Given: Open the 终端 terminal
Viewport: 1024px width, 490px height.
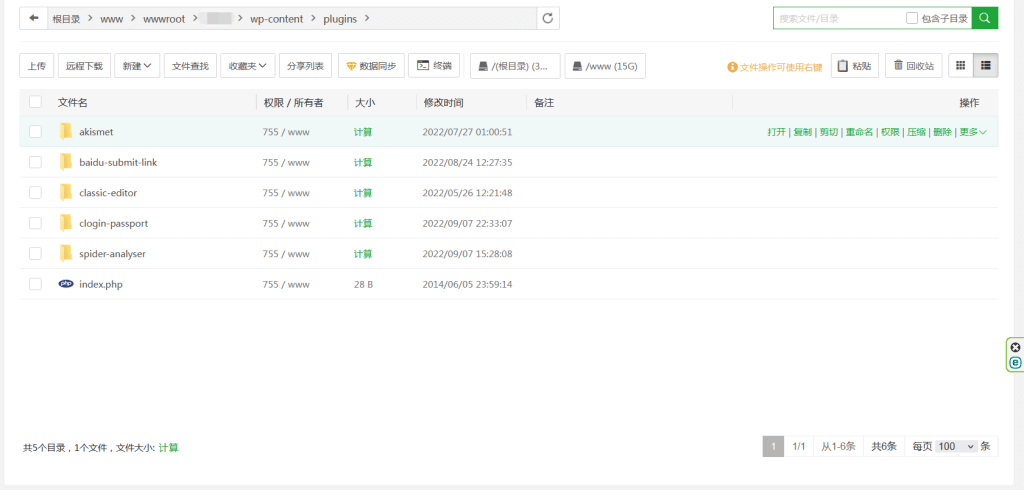Looking at the screenshot, I should coord(434,65).
